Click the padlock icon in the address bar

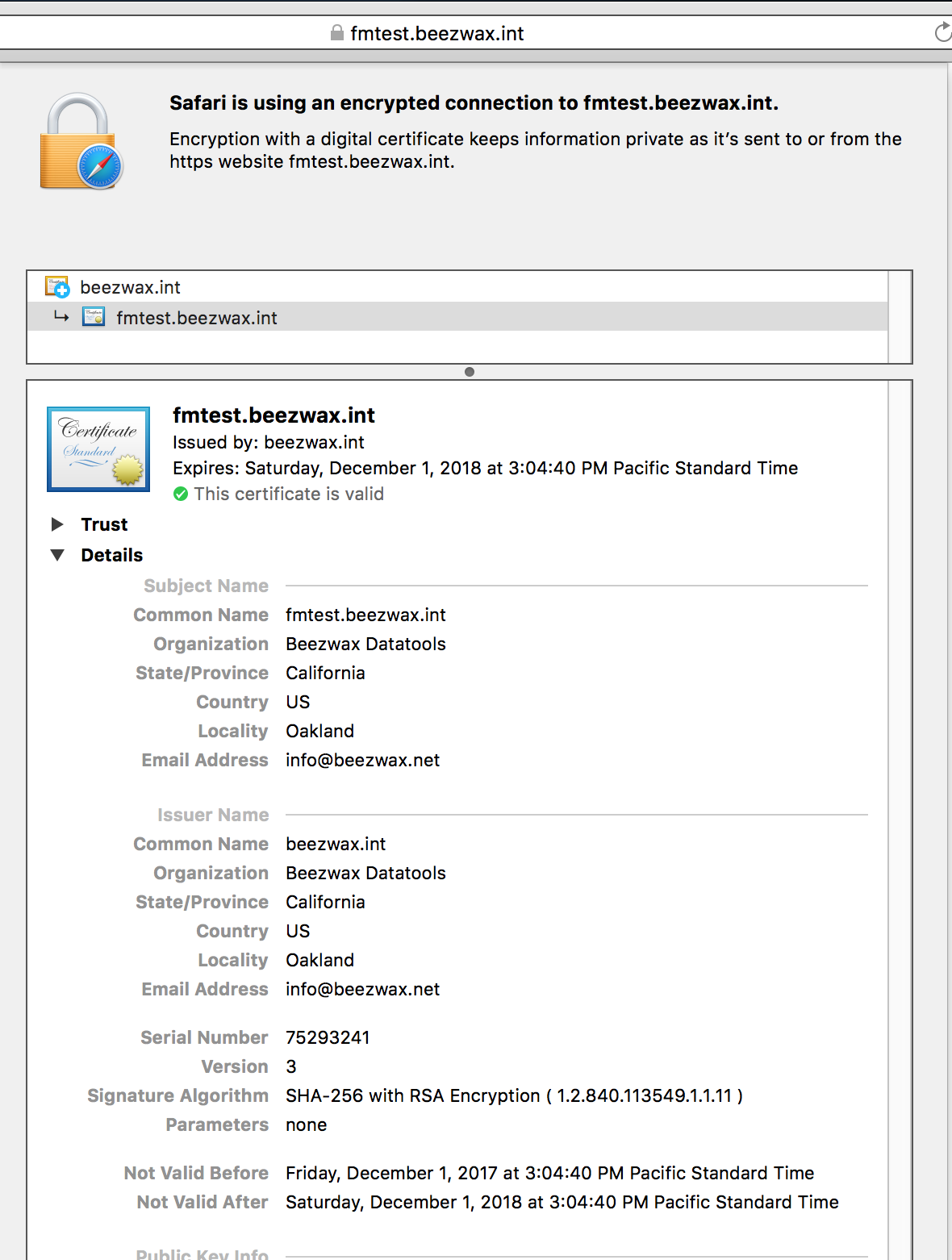point(337,33)
